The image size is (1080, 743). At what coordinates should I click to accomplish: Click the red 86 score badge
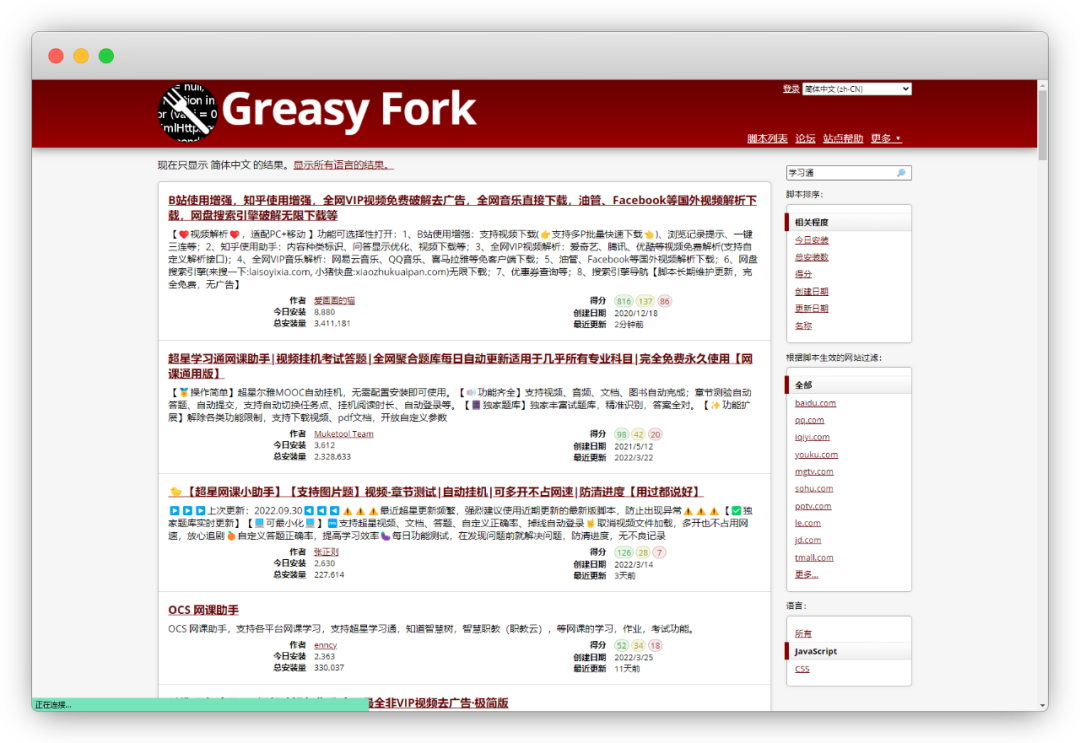click(x=665, y=301)
